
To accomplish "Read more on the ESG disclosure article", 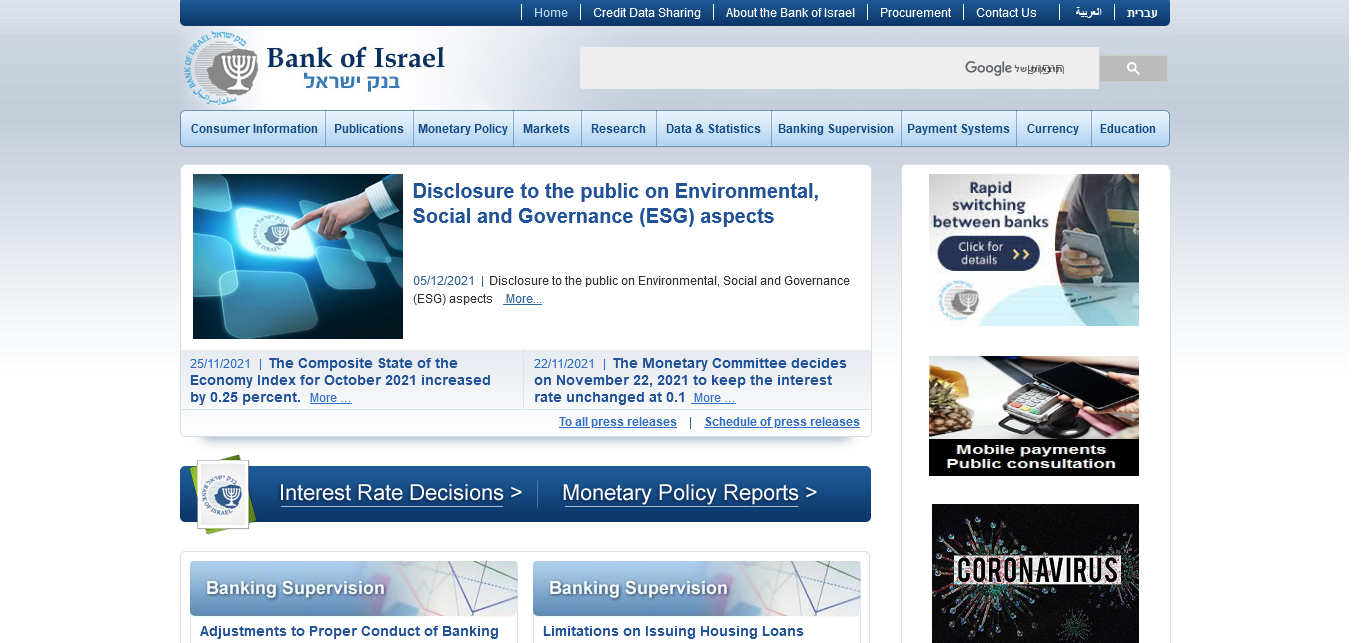I will coord(523,299).
